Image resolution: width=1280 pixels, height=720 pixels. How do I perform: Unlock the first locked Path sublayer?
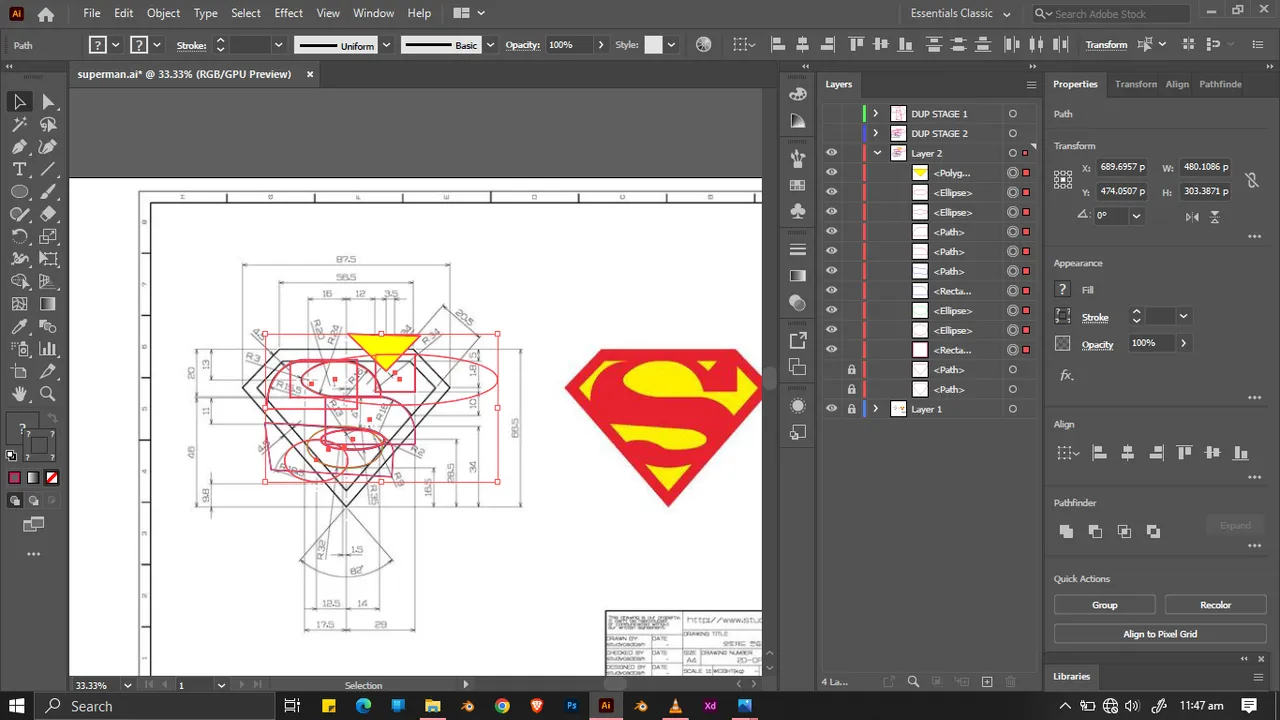[x=851, y=370]
